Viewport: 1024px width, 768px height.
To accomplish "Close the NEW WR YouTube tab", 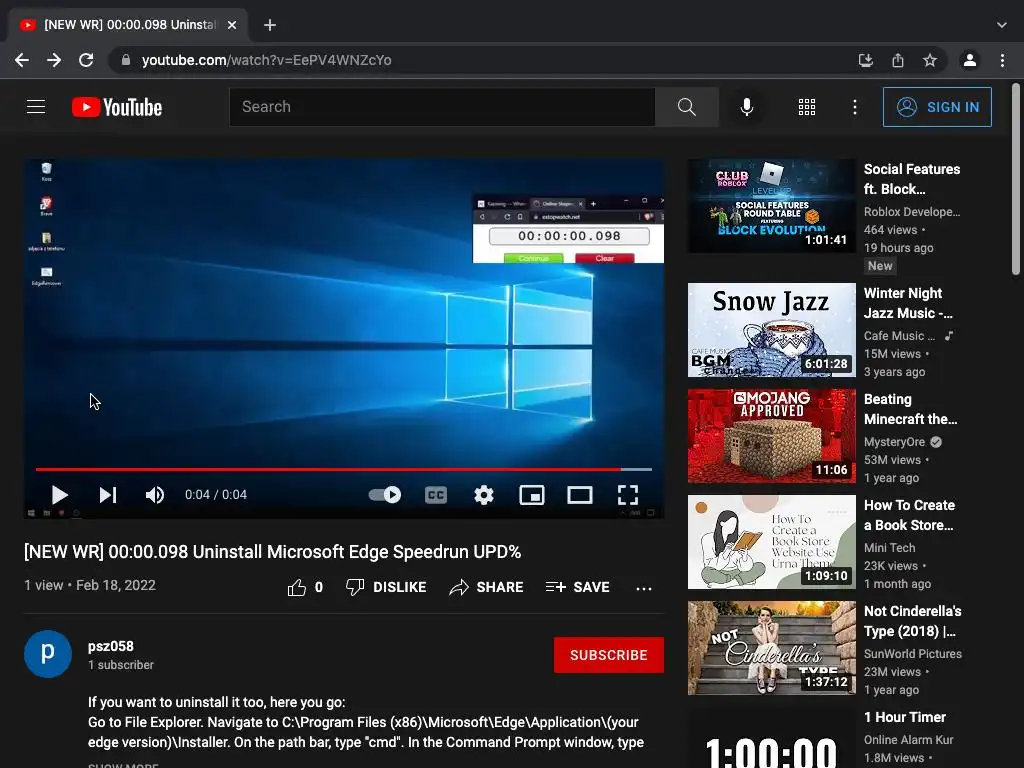I will click(232, 25).
